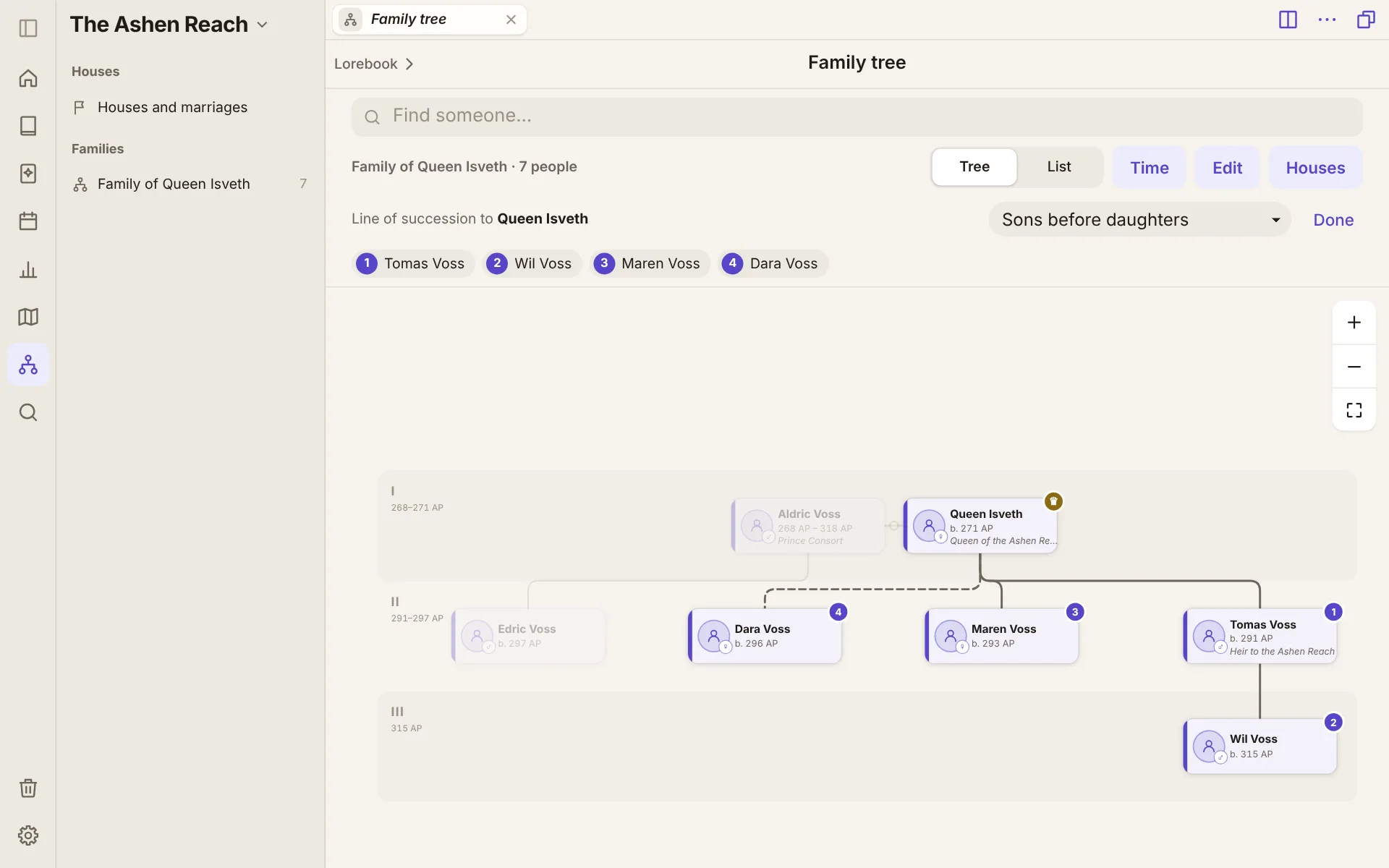Open Family of Queen Isveth in sidebar
1389x868 pixels.
pos(190,184)
